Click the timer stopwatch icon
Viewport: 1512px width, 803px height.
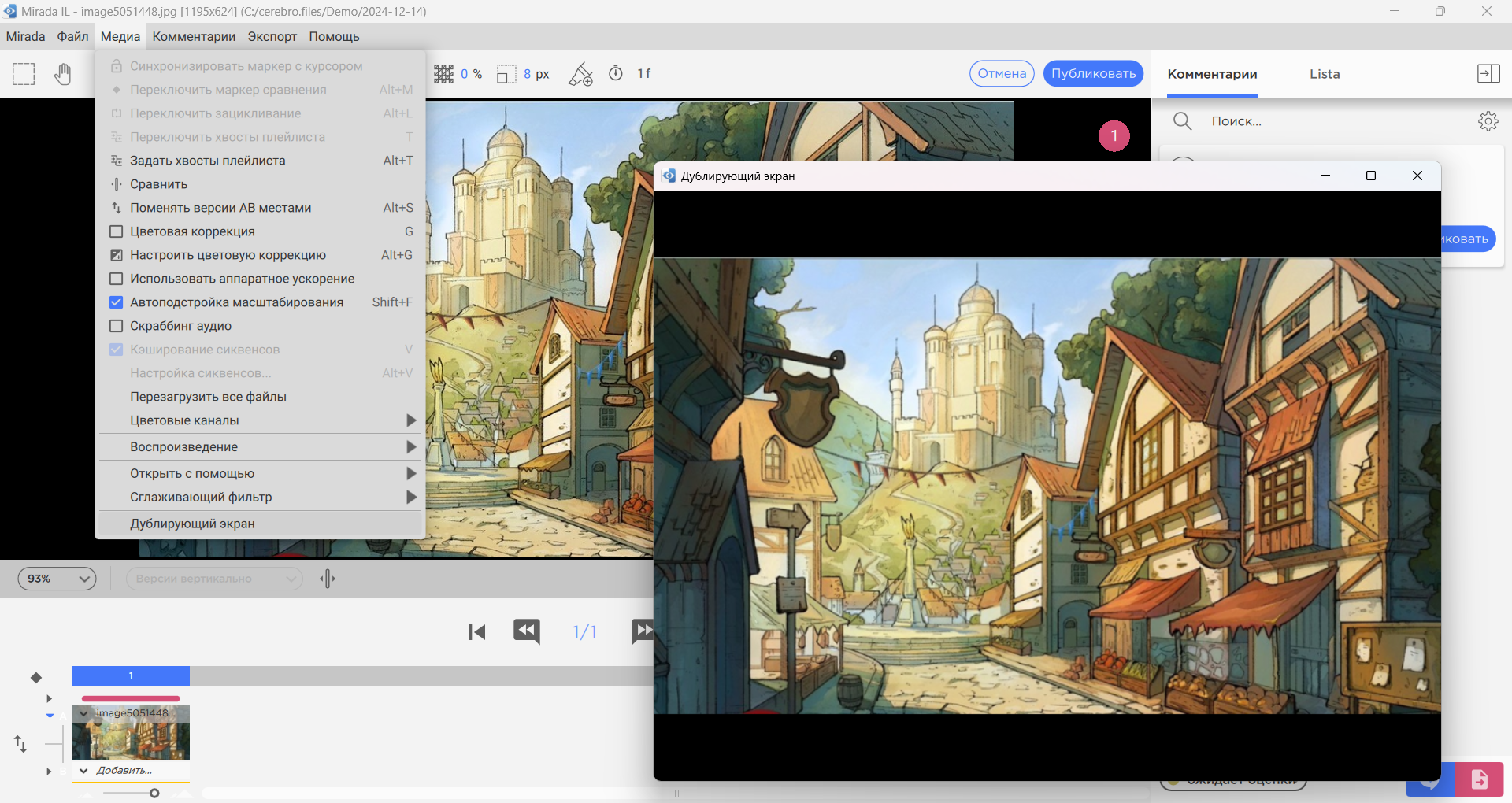point(616,73)
